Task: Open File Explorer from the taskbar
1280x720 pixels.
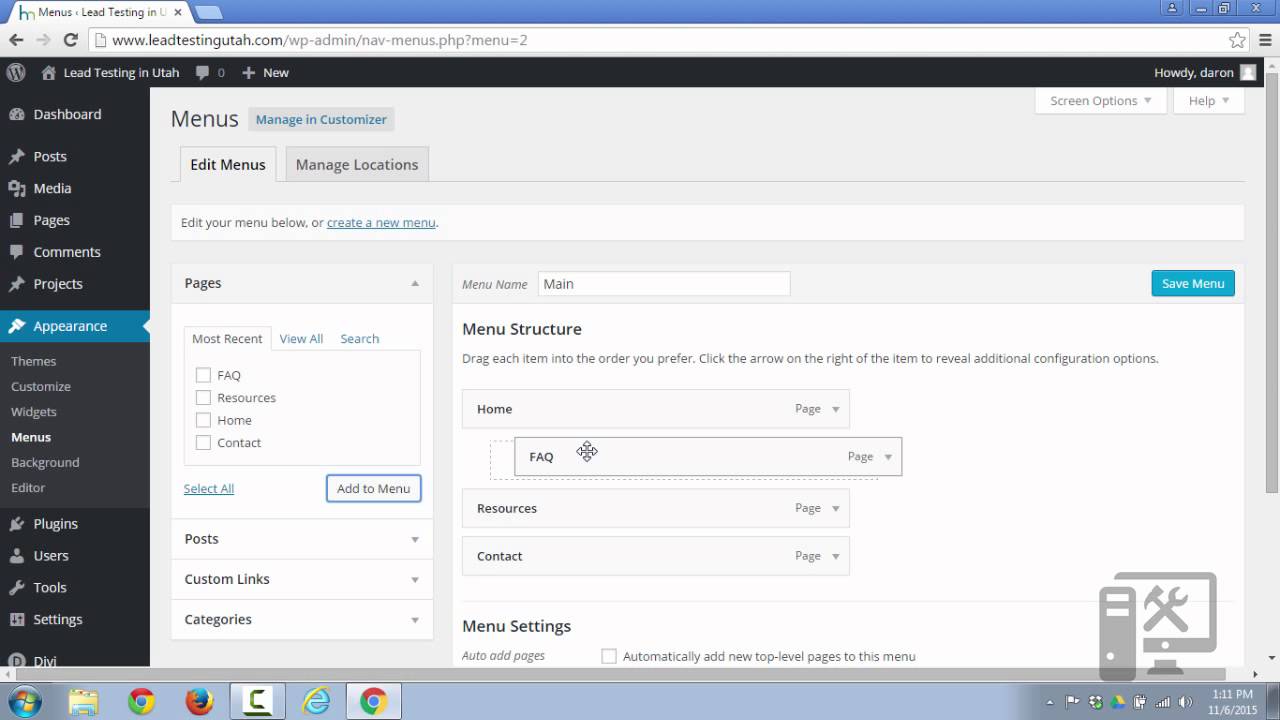Action: 85,702
